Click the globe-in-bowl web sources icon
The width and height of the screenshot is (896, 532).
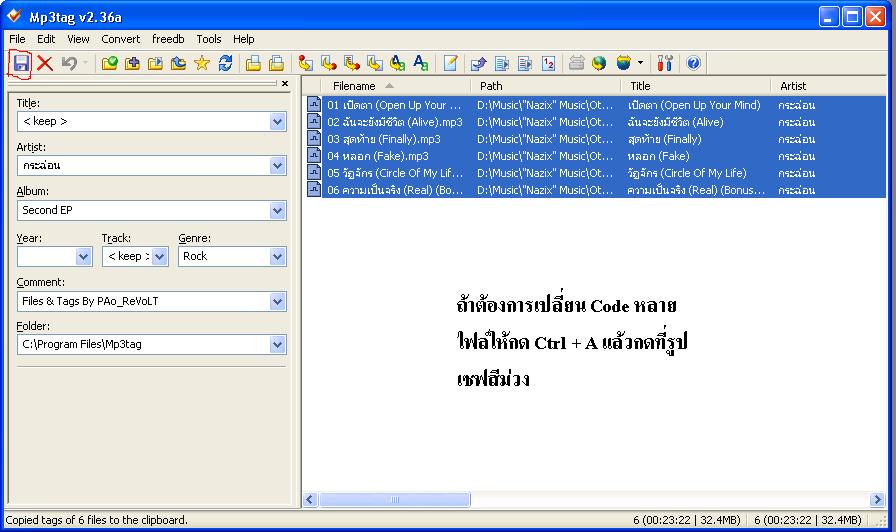coord(623,63)
